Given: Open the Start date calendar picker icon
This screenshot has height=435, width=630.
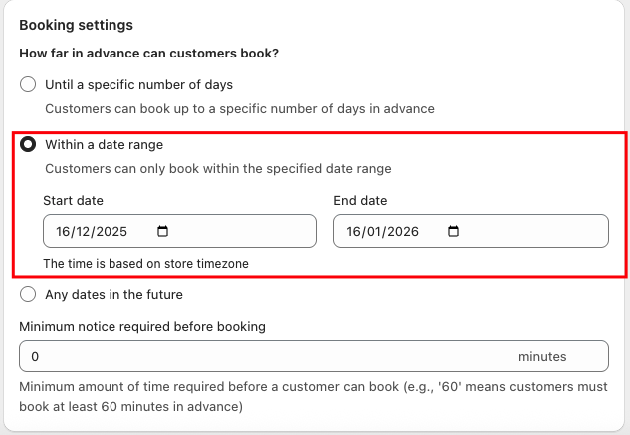Looking at the screenshot, I should click(x=163, y=232).
